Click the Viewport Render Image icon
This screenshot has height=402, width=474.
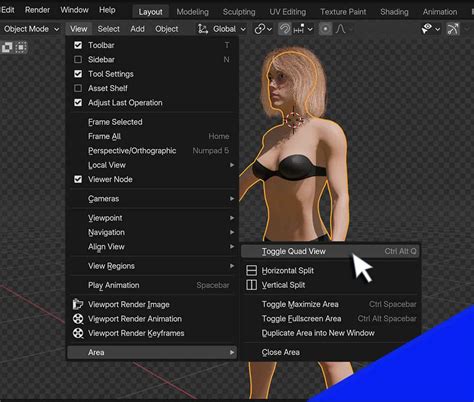(78, 304)
